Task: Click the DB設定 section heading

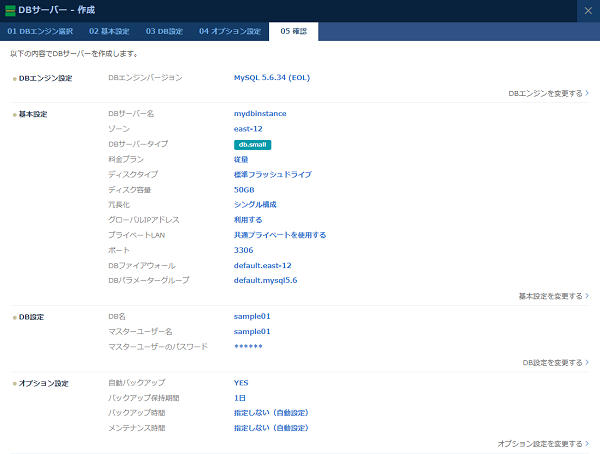Action: [x=31, y=317]
